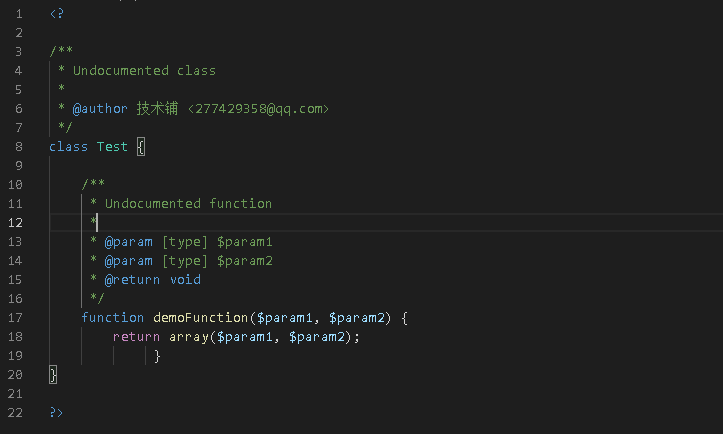
Task: Click $param2 in the docblock comment
Action: (245, 261)
